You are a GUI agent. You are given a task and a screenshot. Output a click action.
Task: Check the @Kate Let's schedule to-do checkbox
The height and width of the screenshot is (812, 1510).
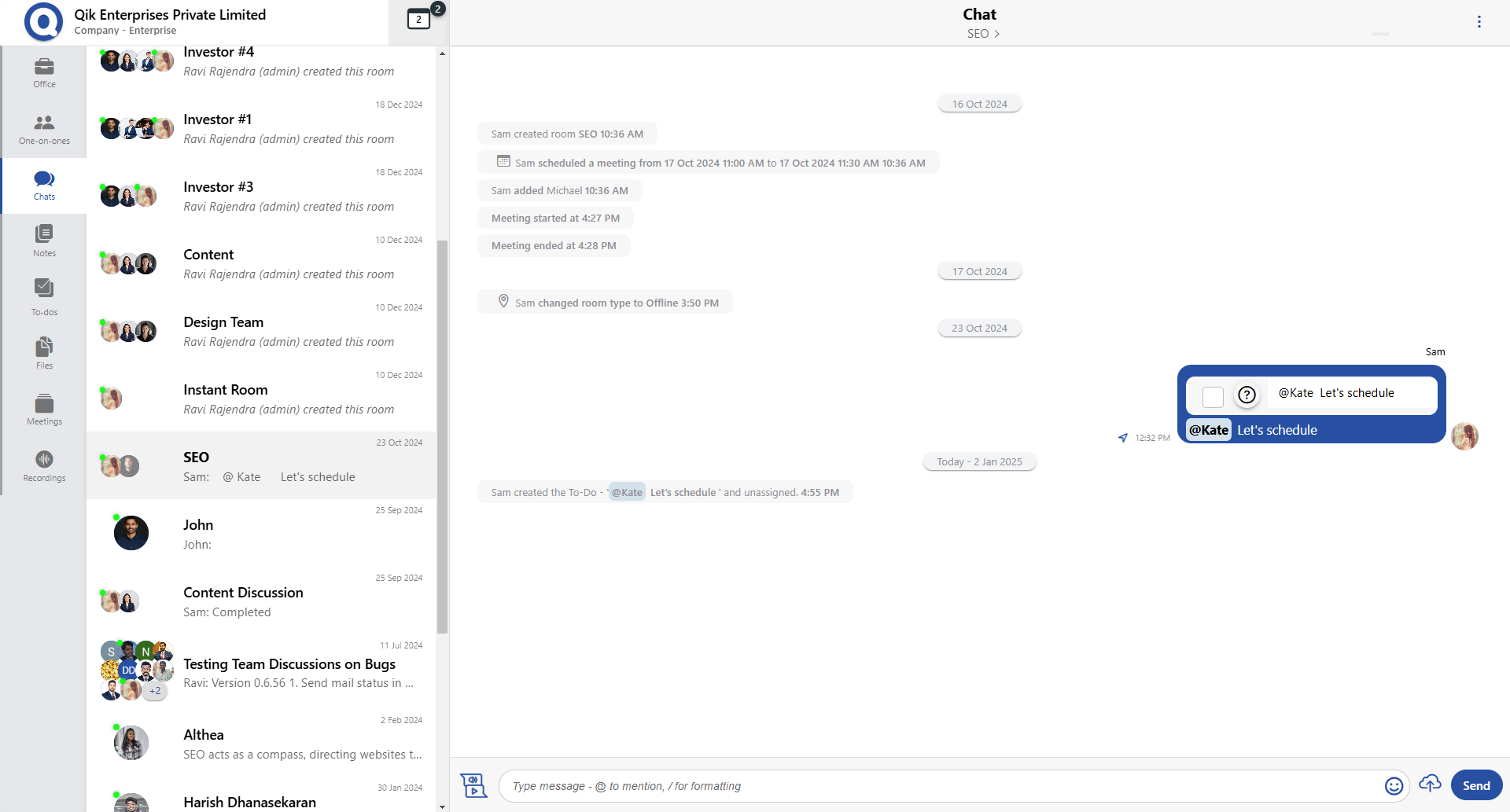click(x=1213, y=397)
